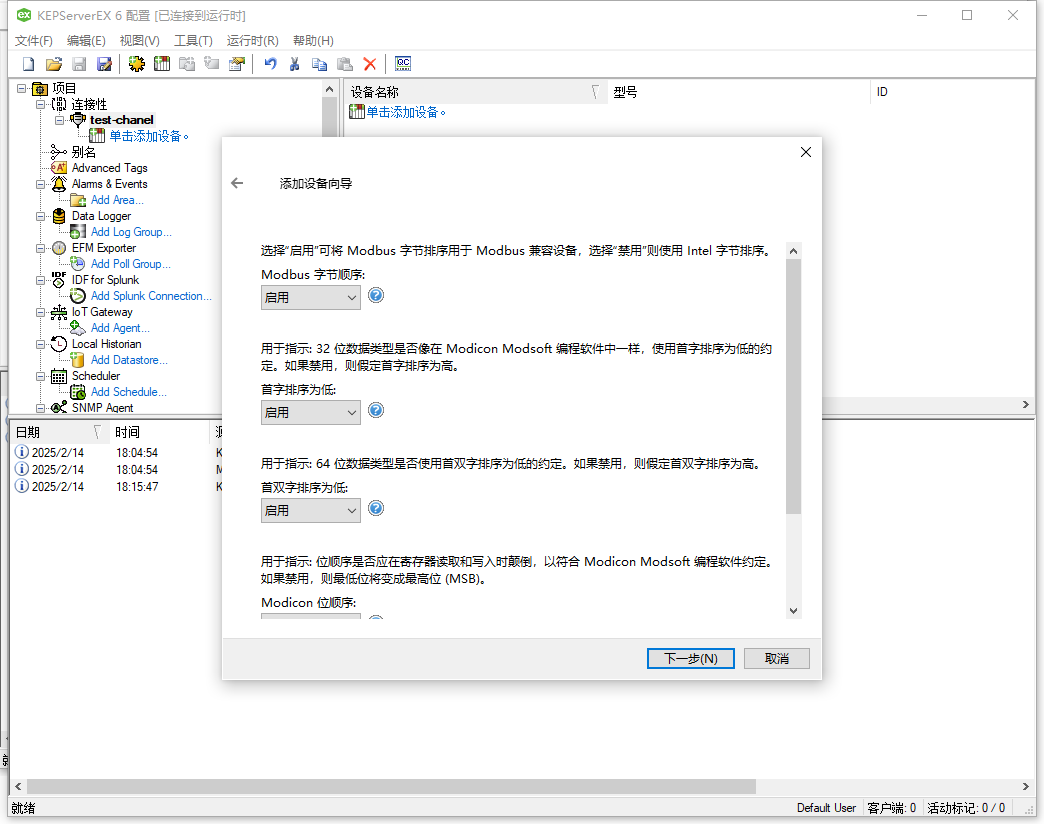
Task: Select the EFM Exporter icon
Action: coord(59,248)
